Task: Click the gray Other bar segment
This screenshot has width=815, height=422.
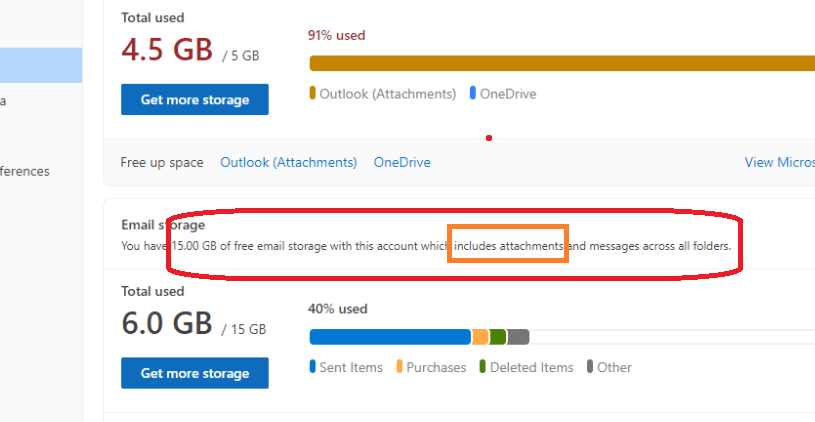Action: [x=518, y=337]
